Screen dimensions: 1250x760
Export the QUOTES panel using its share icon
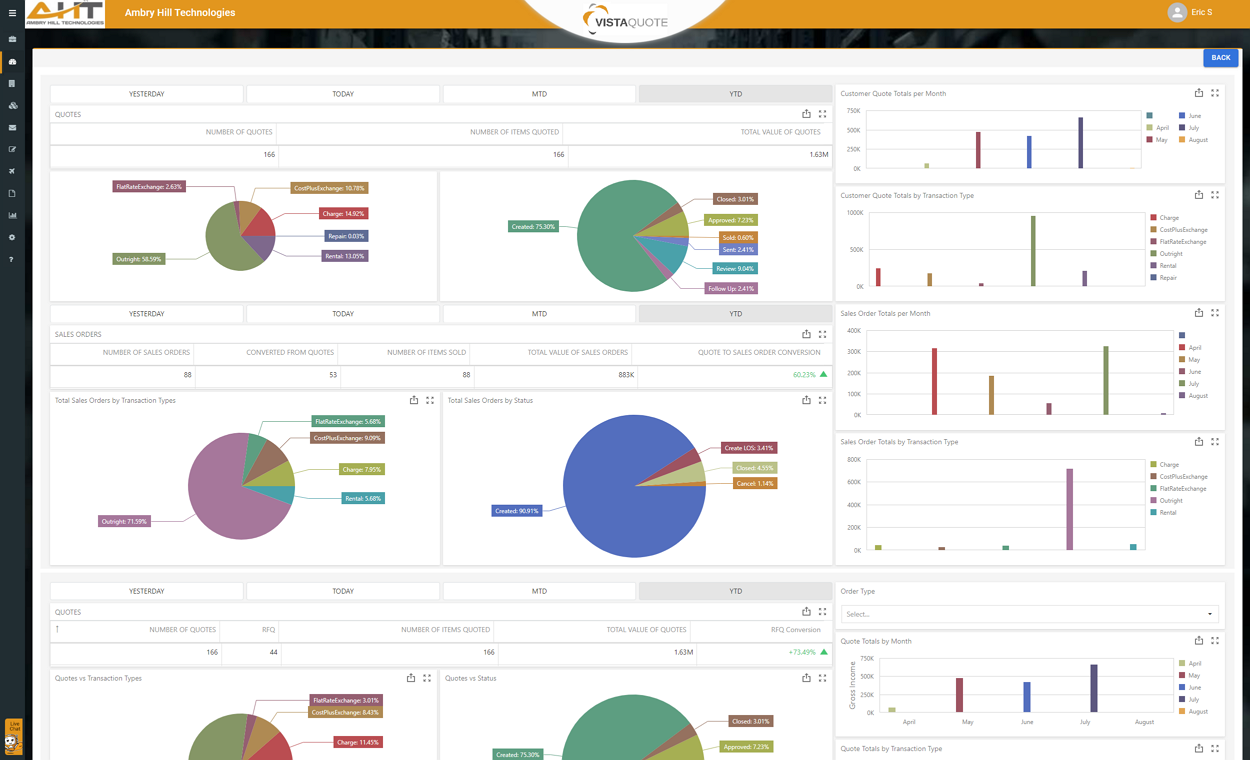(x=807, y=113)
